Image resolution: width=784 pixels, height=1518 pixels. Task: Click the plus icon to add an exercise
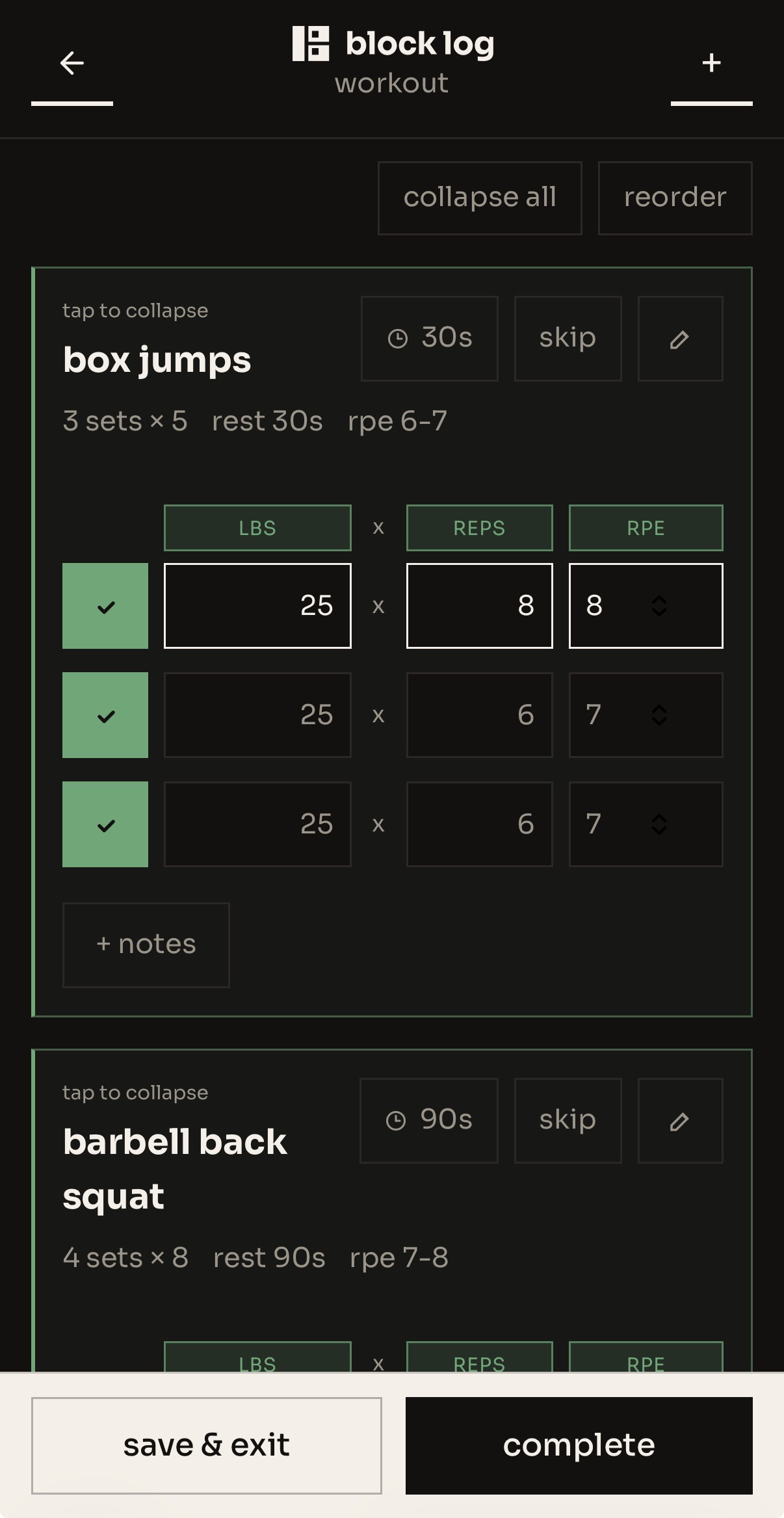tap(711, 63)
